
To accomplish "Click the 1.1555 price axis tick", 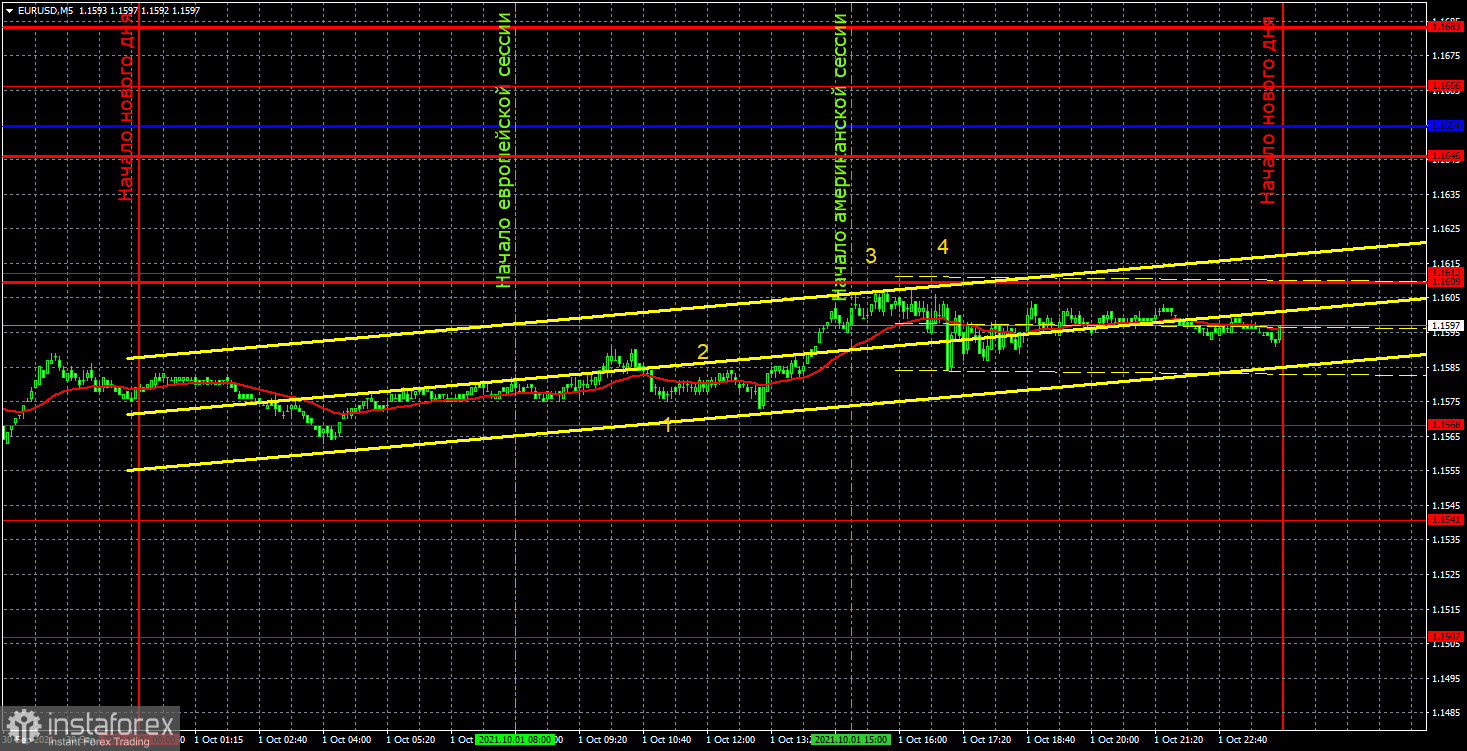I will [x=1446, y=470].
